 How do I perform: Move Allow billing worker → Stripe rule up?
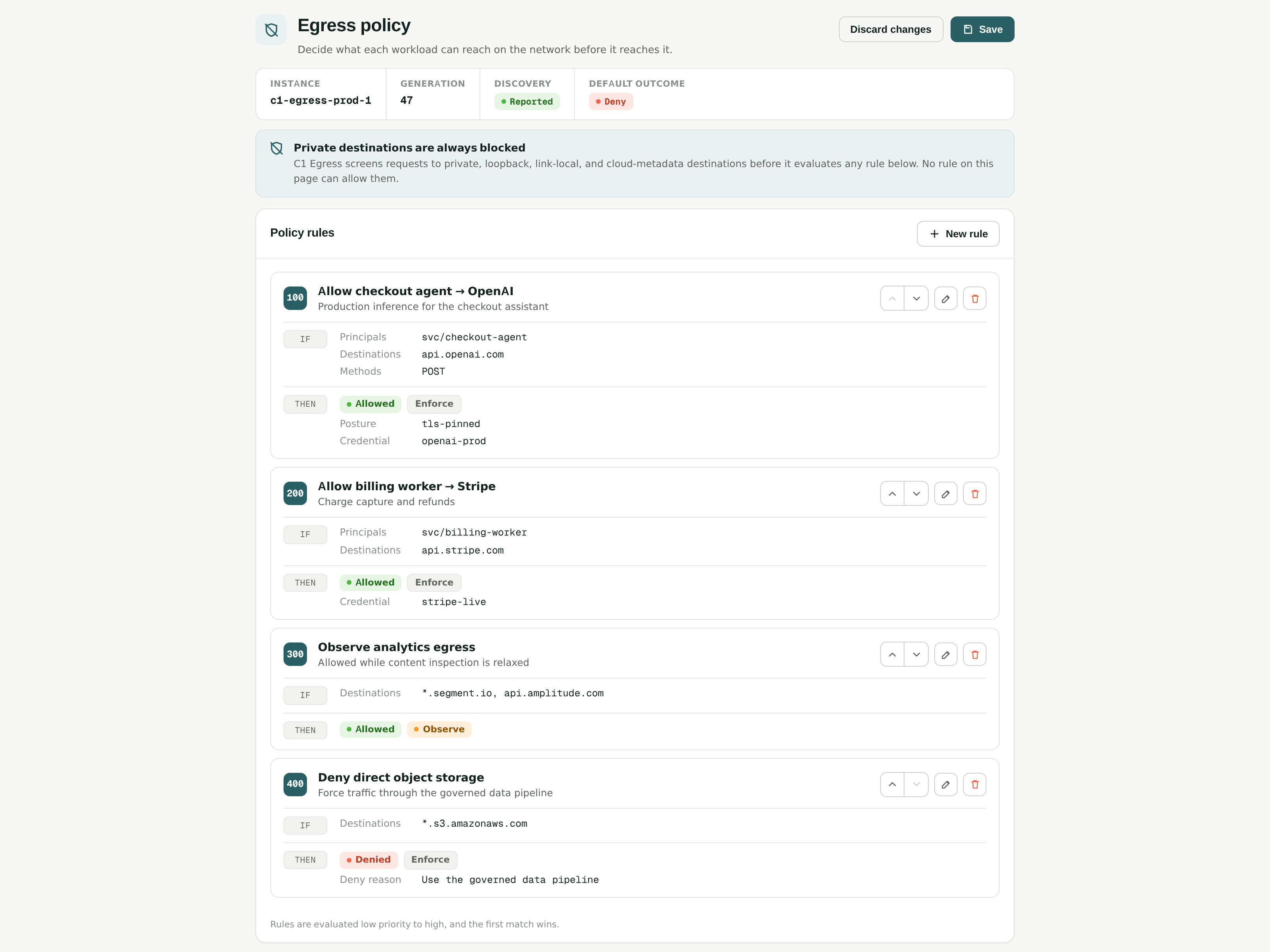(x=892, y=493)
